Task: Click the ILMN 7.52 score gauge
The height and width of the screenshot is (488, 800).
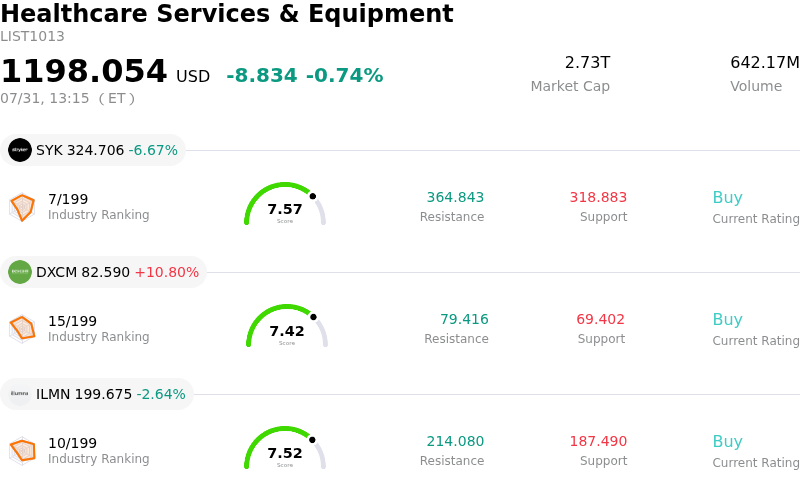Action: [285, 448]
